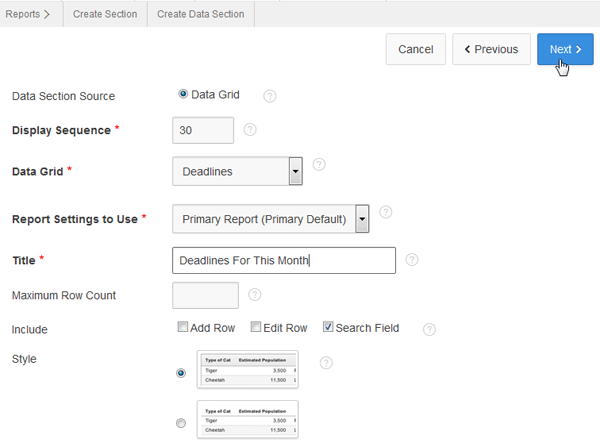Click help icon next to Data Grid radio
The image size is (600, 443).
270,96
